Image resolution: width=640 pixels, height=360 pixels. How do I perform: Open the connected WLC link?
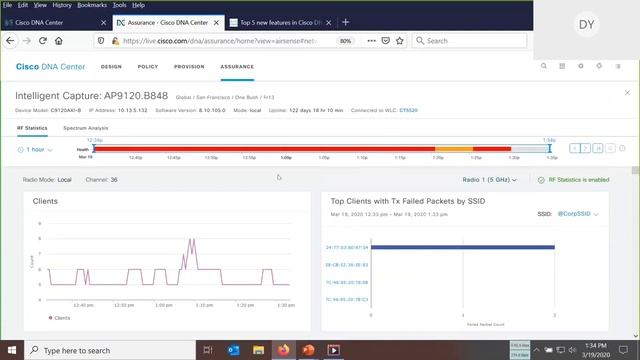408,110
